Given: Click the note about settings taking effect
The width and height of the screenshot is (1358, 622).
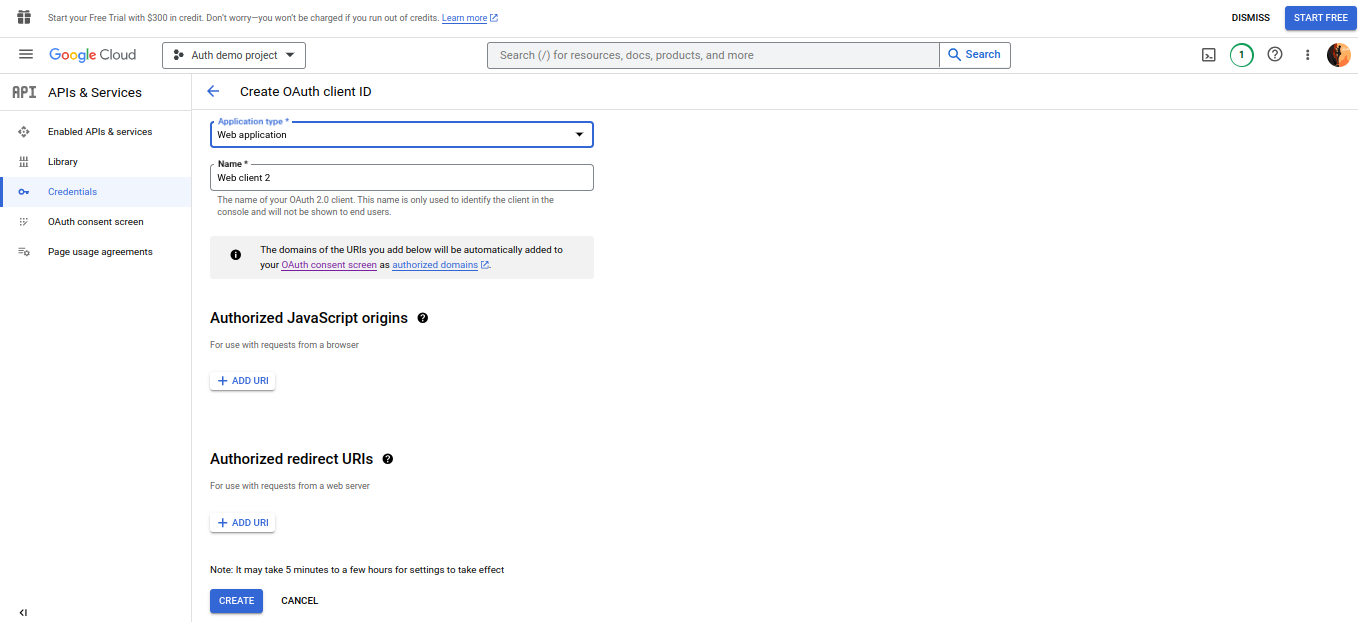Looking at the screenshot, I should [x=357, y=570].
